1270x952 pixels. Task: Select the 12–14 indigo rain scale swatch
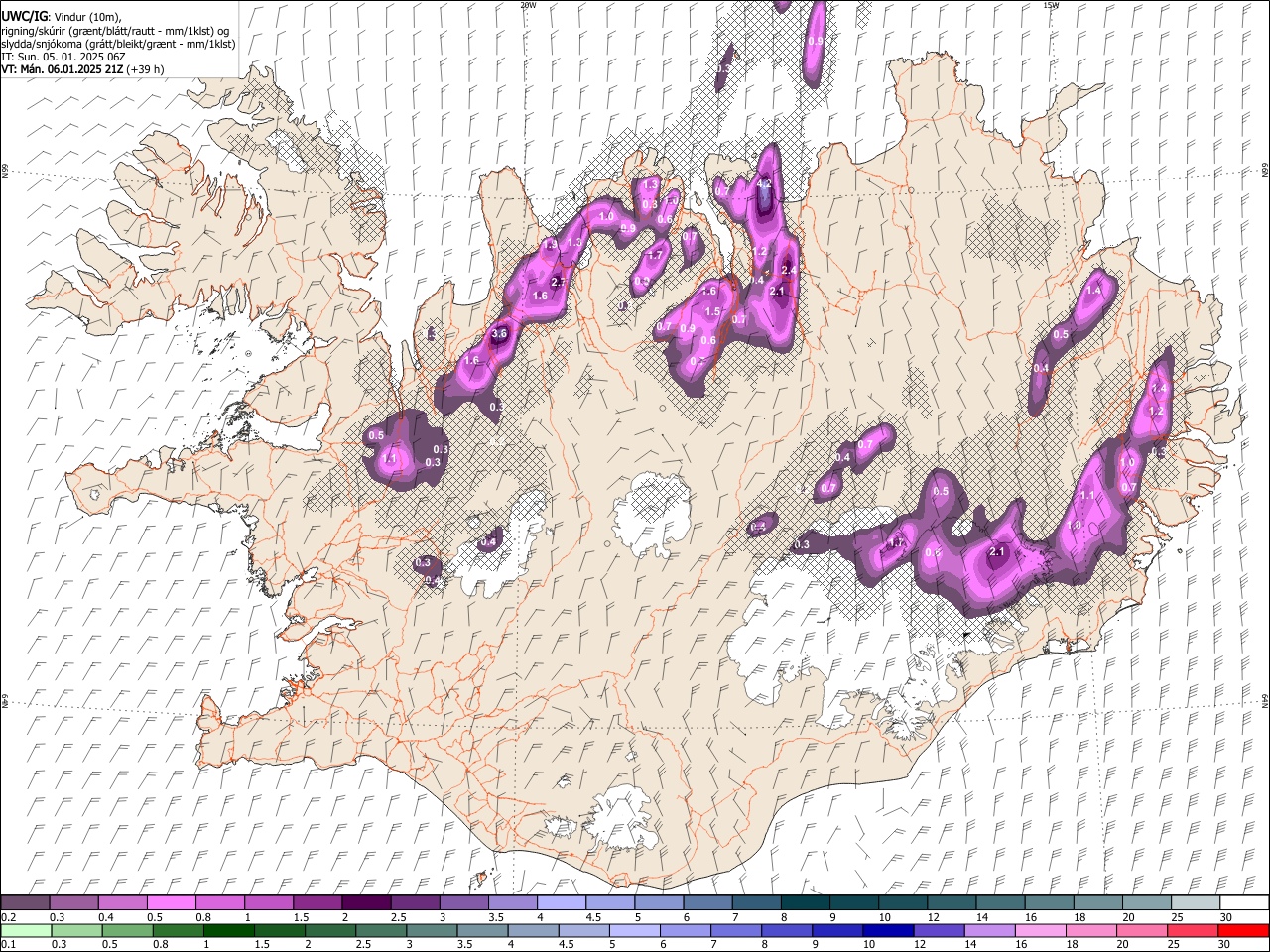pyautogui.click(x=939, y=930)
